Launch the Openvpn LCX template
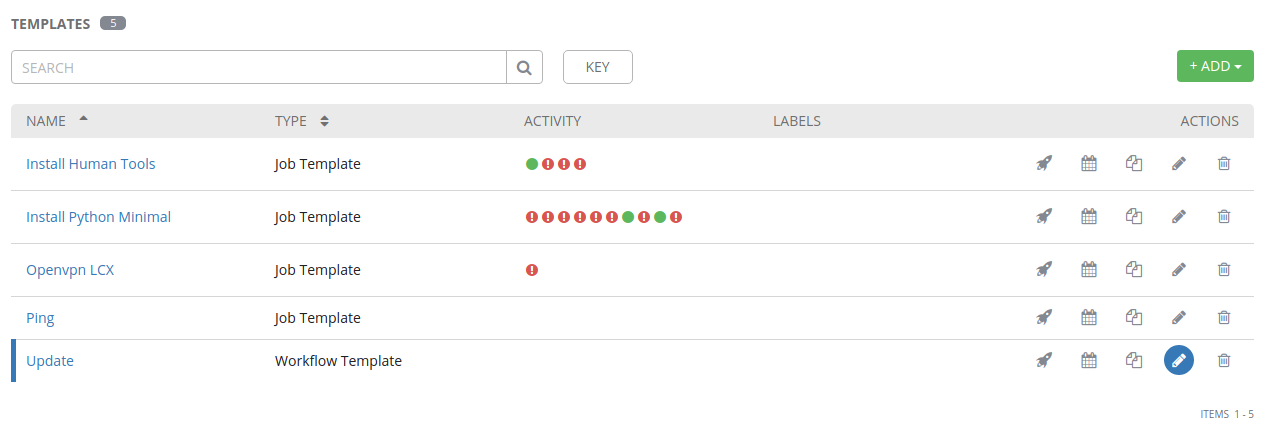The width and height of the screenshot is (1274, 440). 1044,269
